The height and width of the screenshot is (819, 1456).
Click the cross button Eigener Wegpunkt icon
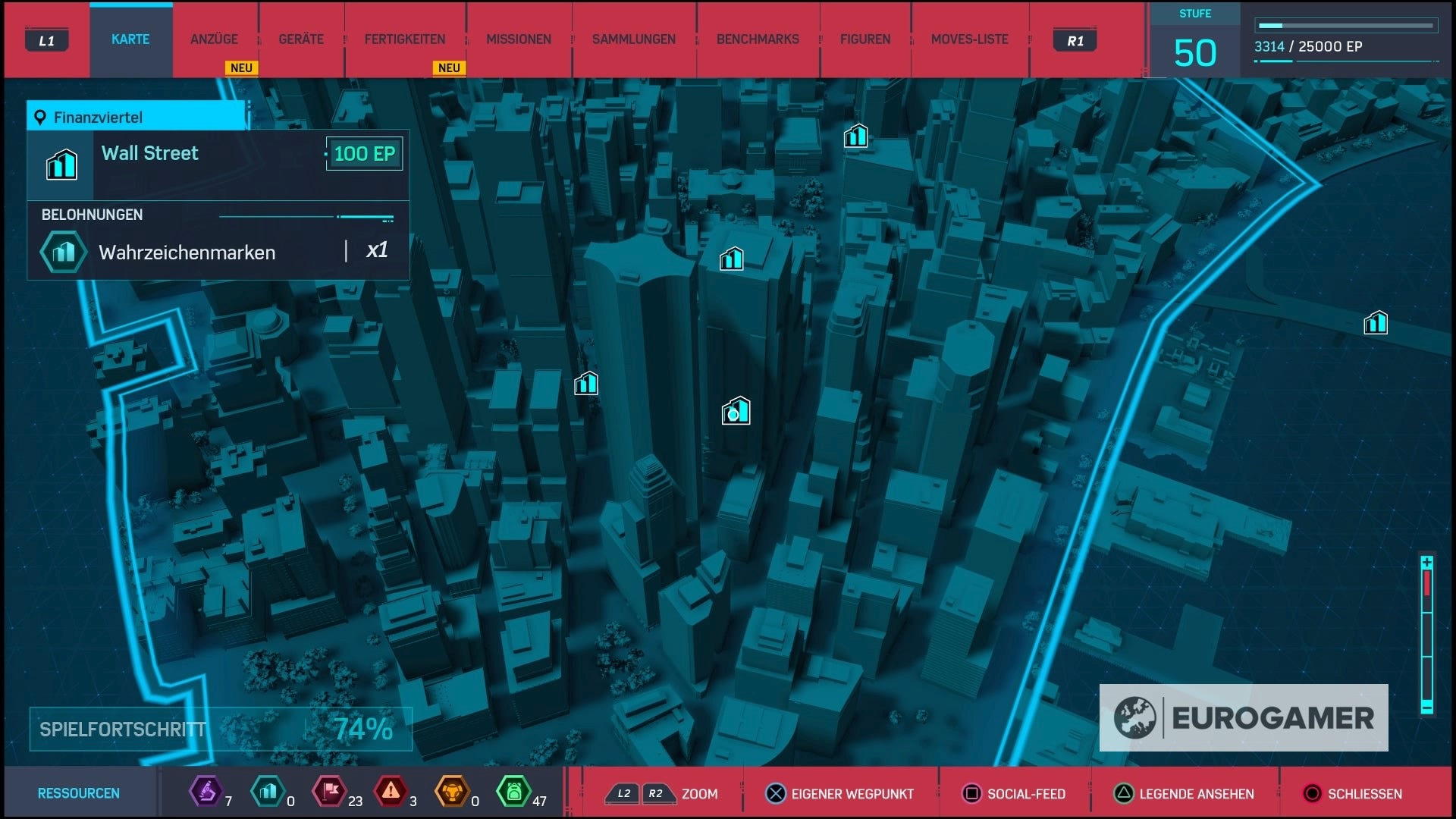[776, 794]
